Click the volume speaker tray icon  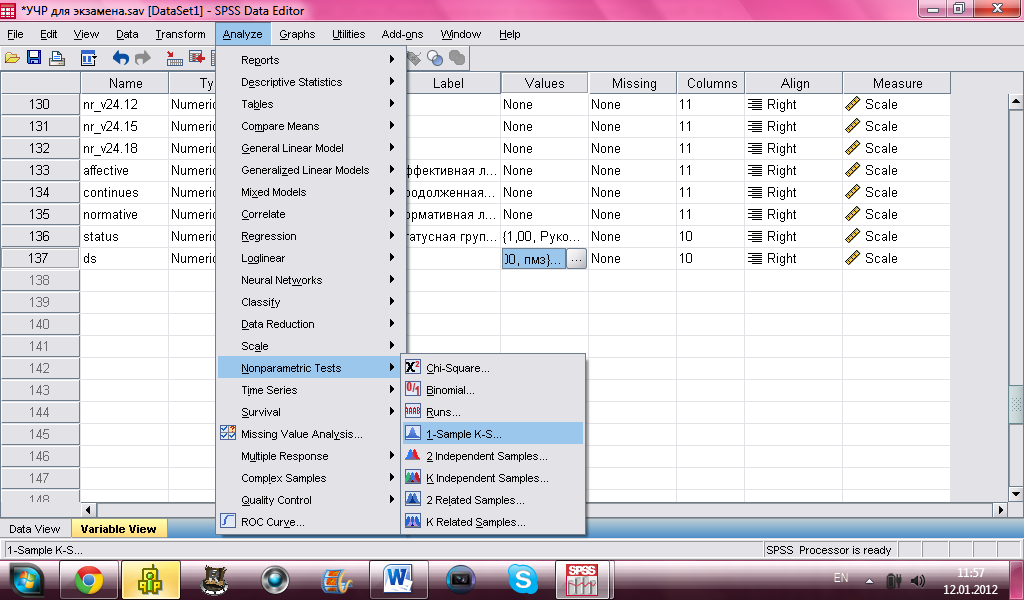918,580
